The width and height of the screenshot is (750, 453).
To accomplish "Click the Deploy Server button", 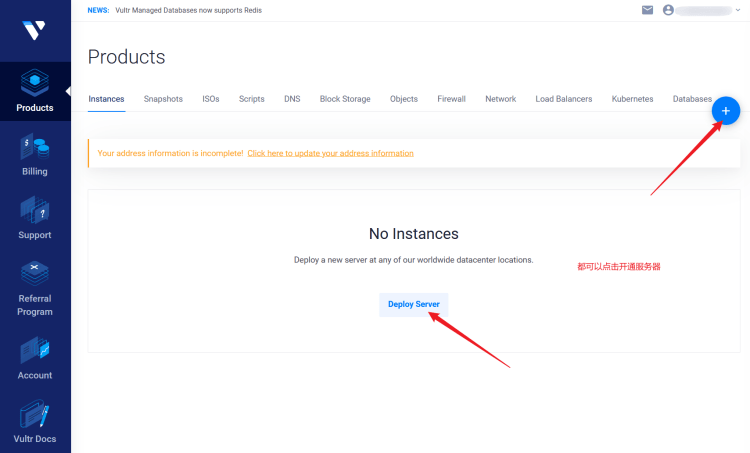I will pos(414,305).
